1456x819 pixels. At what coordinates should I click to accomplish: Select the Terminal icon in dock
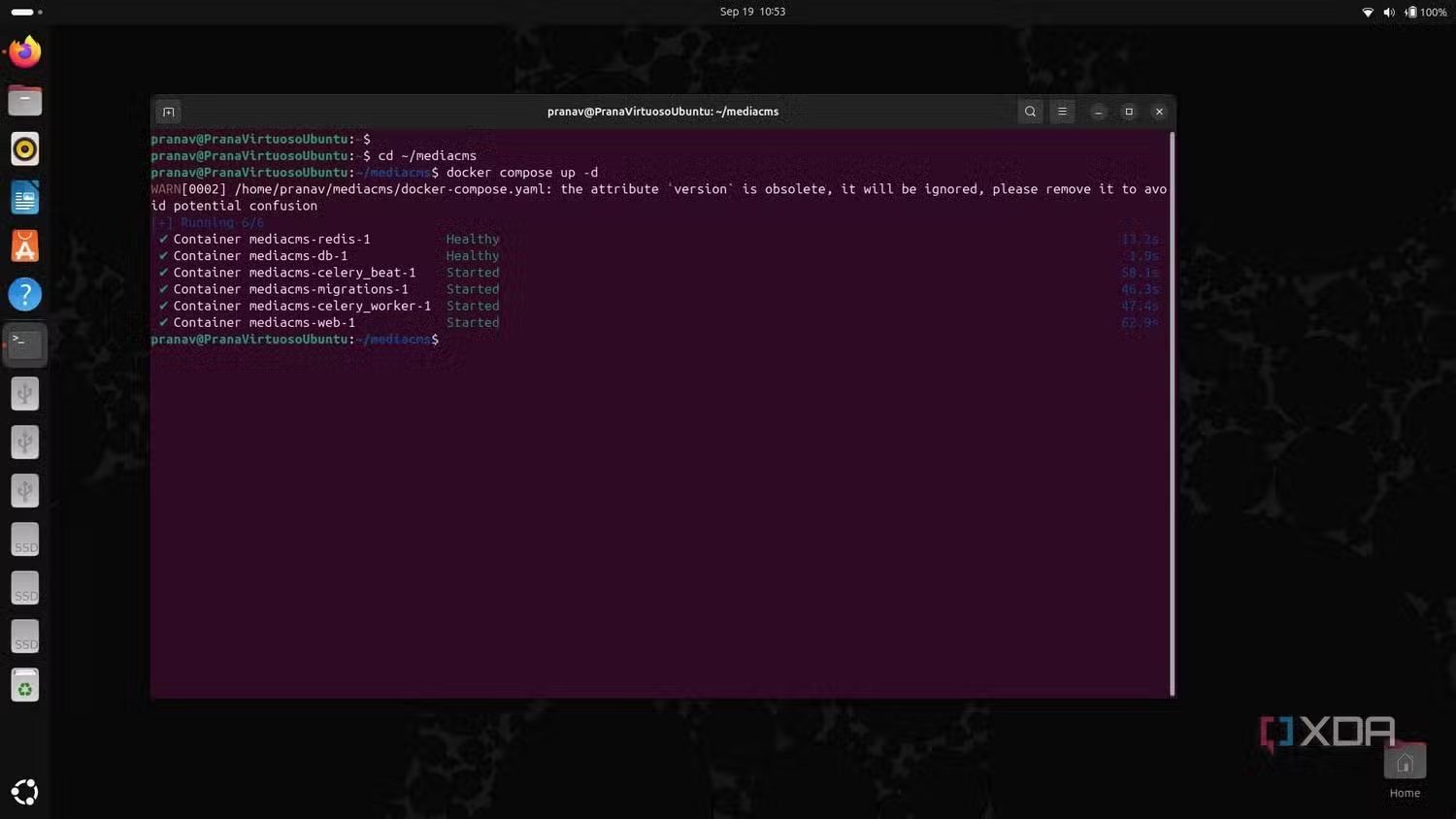(x=25, y=344)
